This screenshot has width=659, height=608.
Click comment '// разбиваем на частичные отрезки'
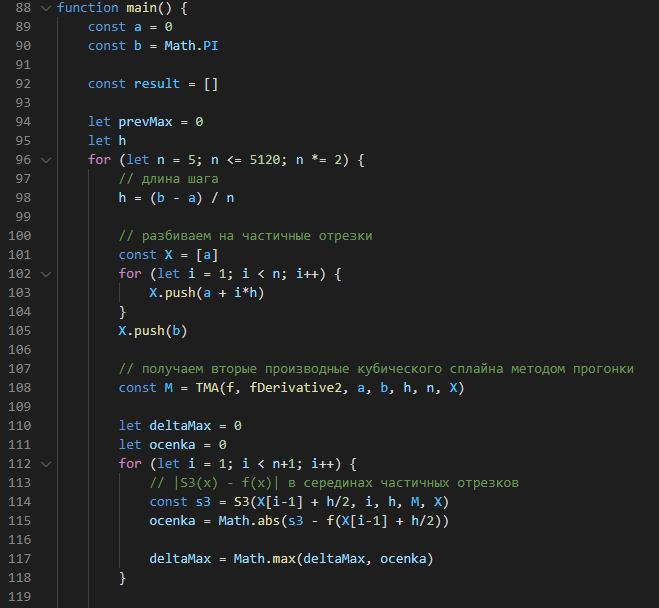click(x=245, y=236)
